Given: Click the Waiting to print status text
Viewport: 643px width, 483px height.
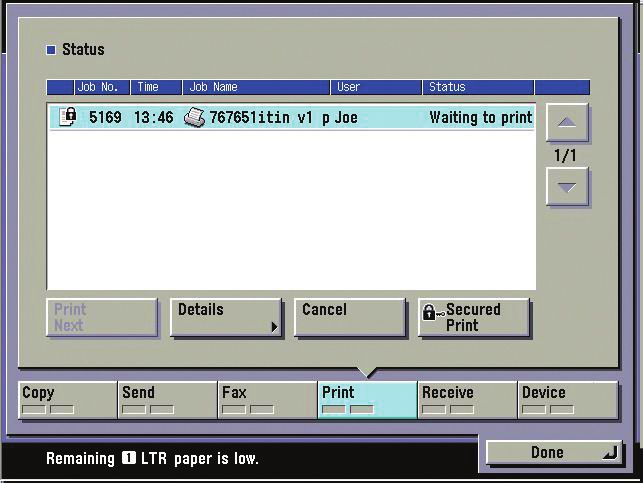Looking at the screenshot, I should [x=481, y=118].
